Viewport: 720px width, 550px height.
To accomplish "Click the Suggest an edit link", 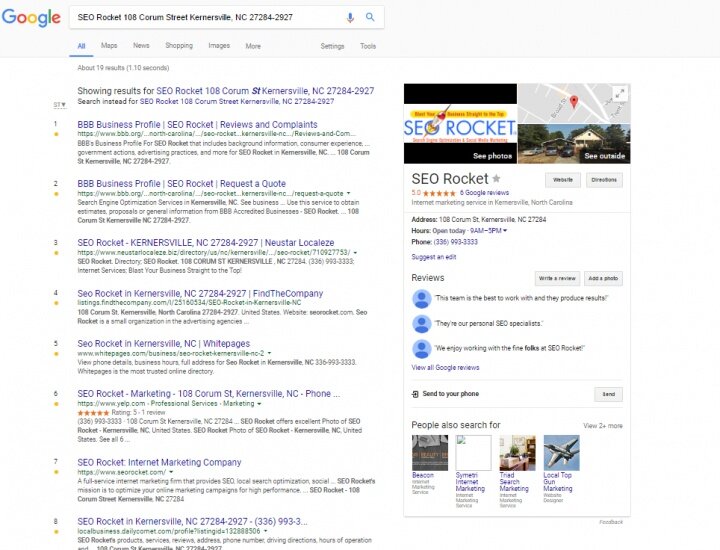I will (434, 257).
